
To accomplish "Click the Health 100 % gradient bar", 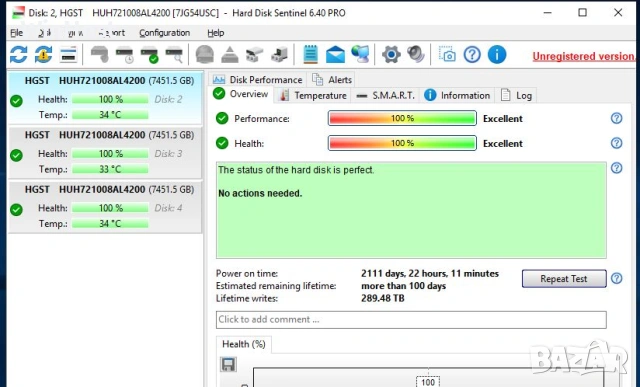I will point(402,143).
